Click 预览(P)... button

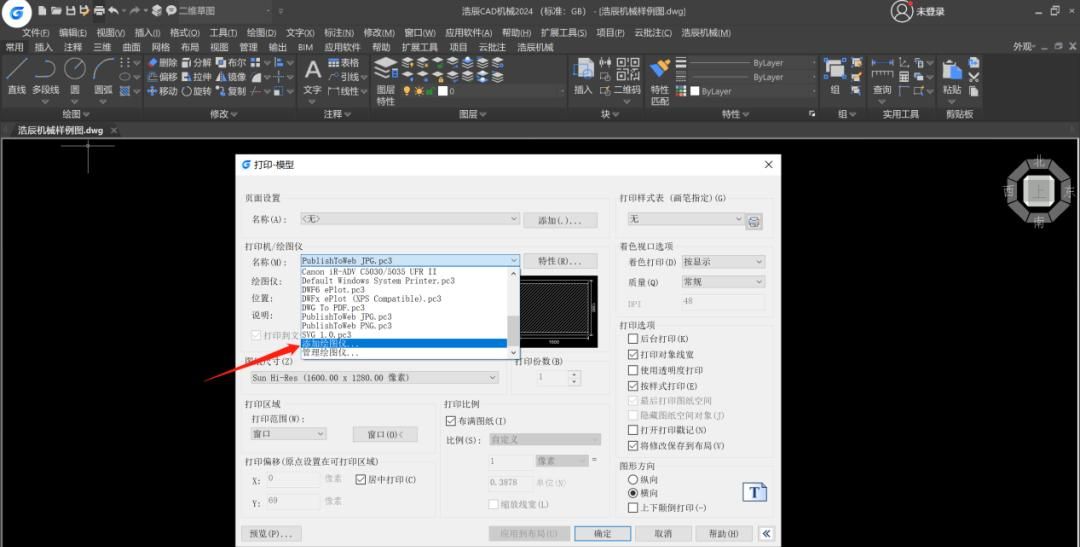(x=271, y=533)
